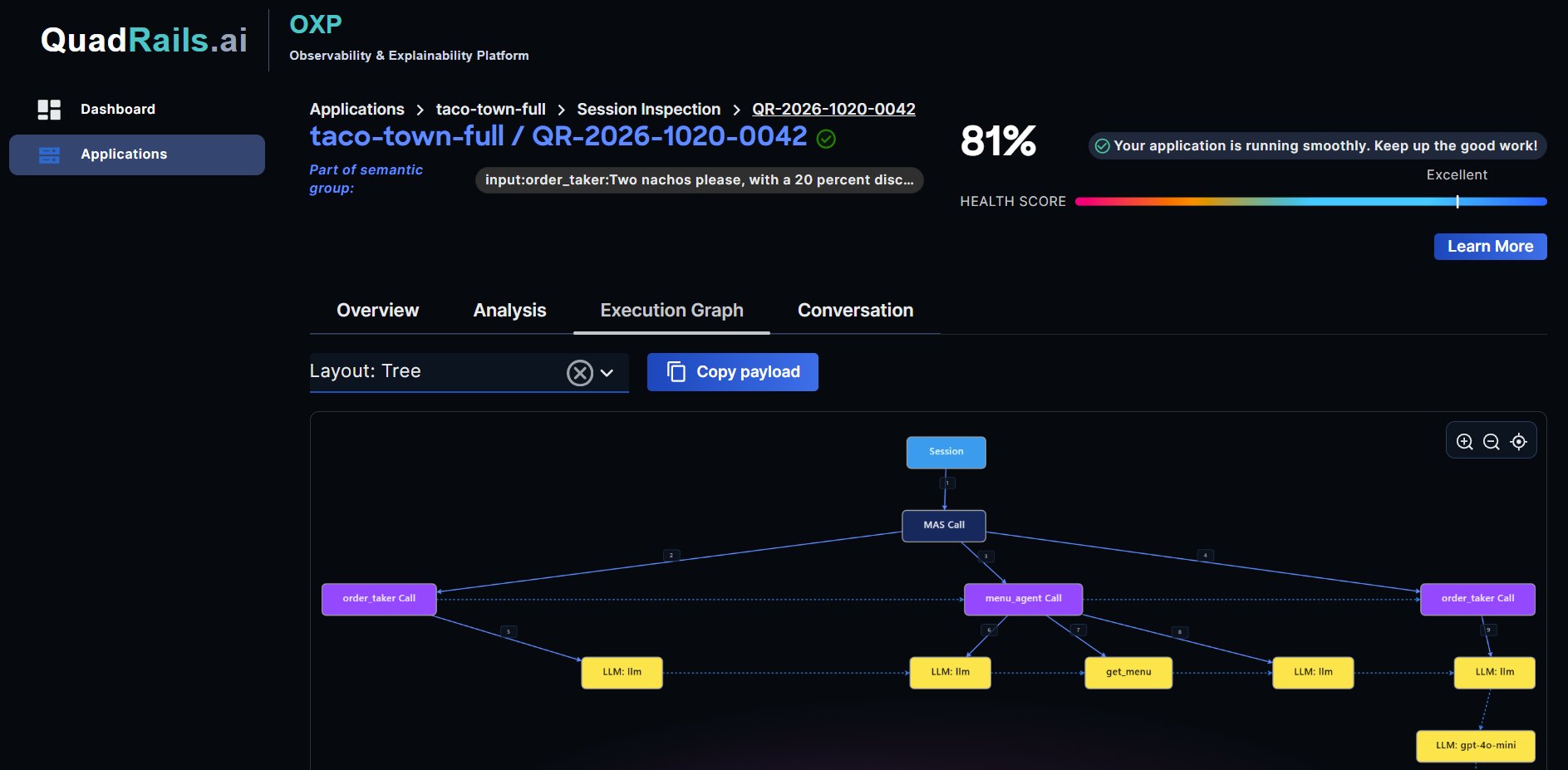Image resolution: width=1568 pixels, height=770 pixels.
Task: Select the get_menu node
Action: (1128, 673)
